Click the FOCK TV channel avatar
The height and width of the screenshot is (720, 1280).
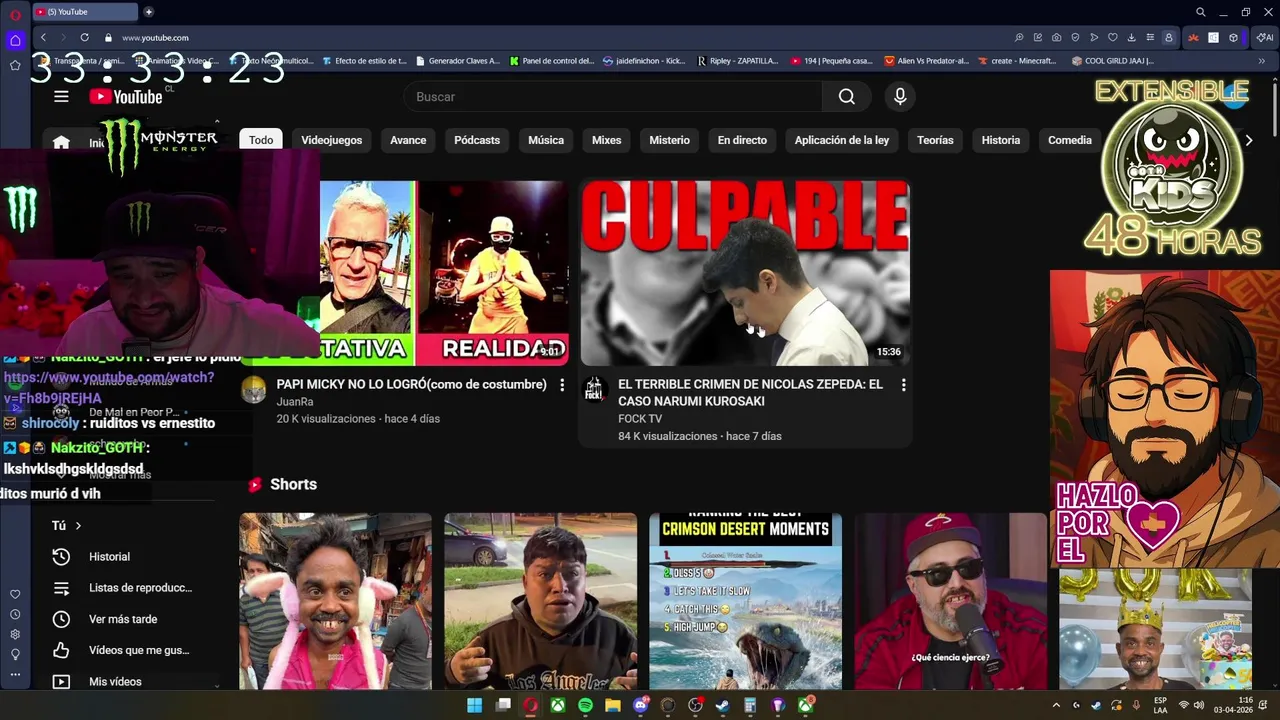click(595, 389)
